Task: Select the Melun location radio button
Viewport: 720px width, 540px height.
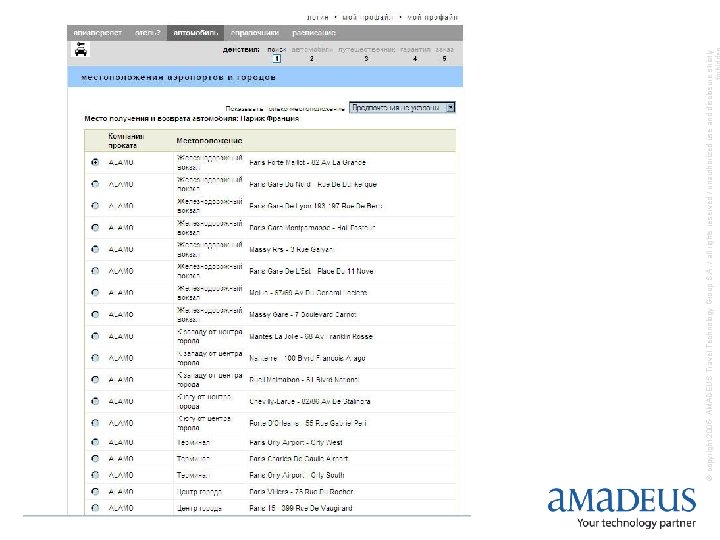Action: [95, 292]
